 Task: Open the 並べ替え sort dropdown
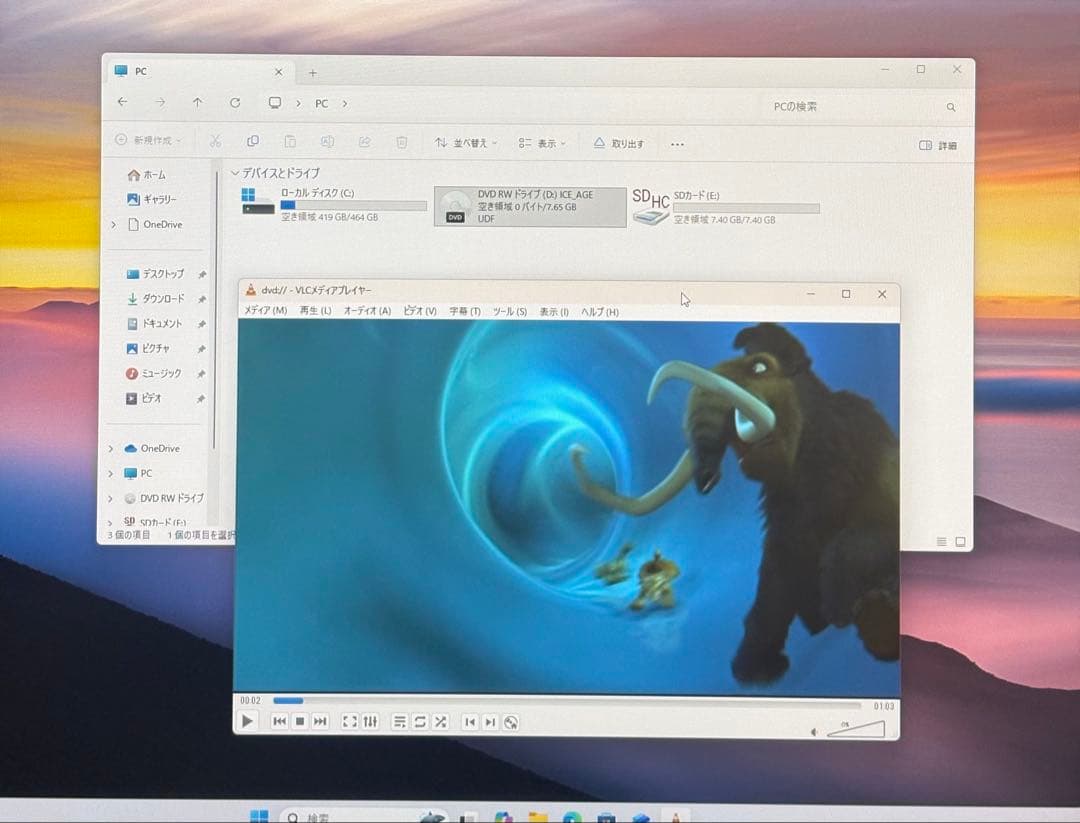(465, 143)
